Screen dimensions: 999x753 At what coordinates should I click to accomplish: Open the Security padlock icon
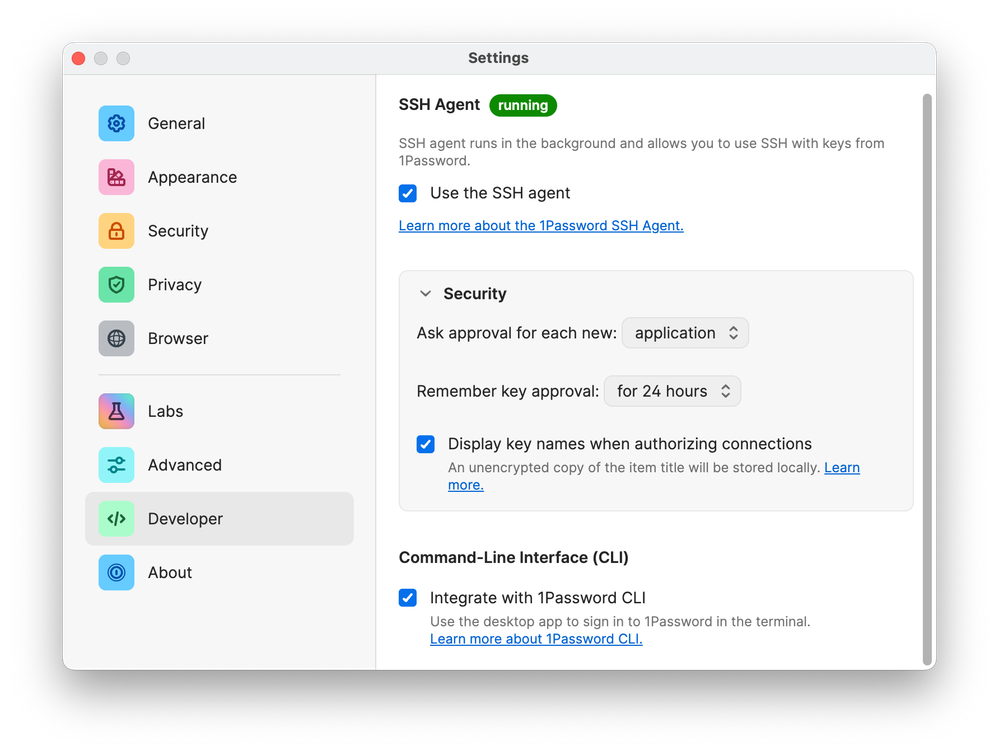(116, 231)
